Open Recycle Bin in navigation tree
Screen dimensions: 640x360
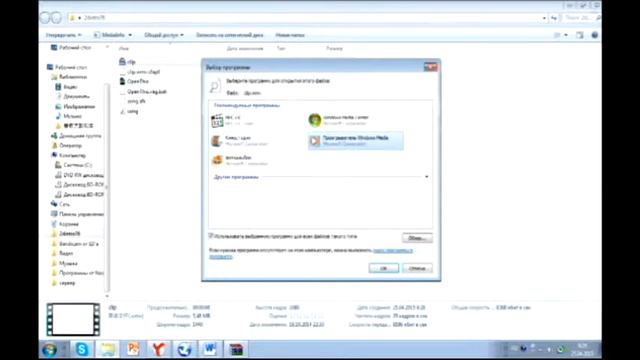(65, 224)
